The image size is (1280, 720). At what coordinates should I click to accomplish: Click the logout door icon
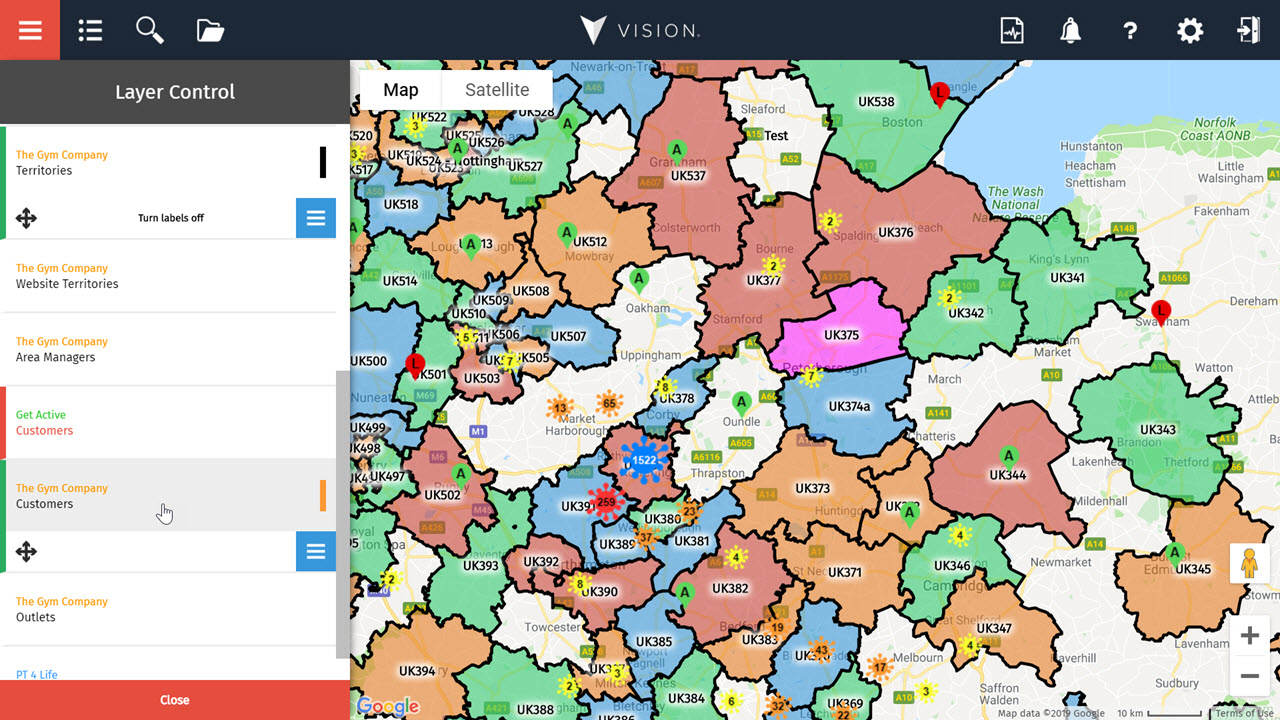(1248, 30)
